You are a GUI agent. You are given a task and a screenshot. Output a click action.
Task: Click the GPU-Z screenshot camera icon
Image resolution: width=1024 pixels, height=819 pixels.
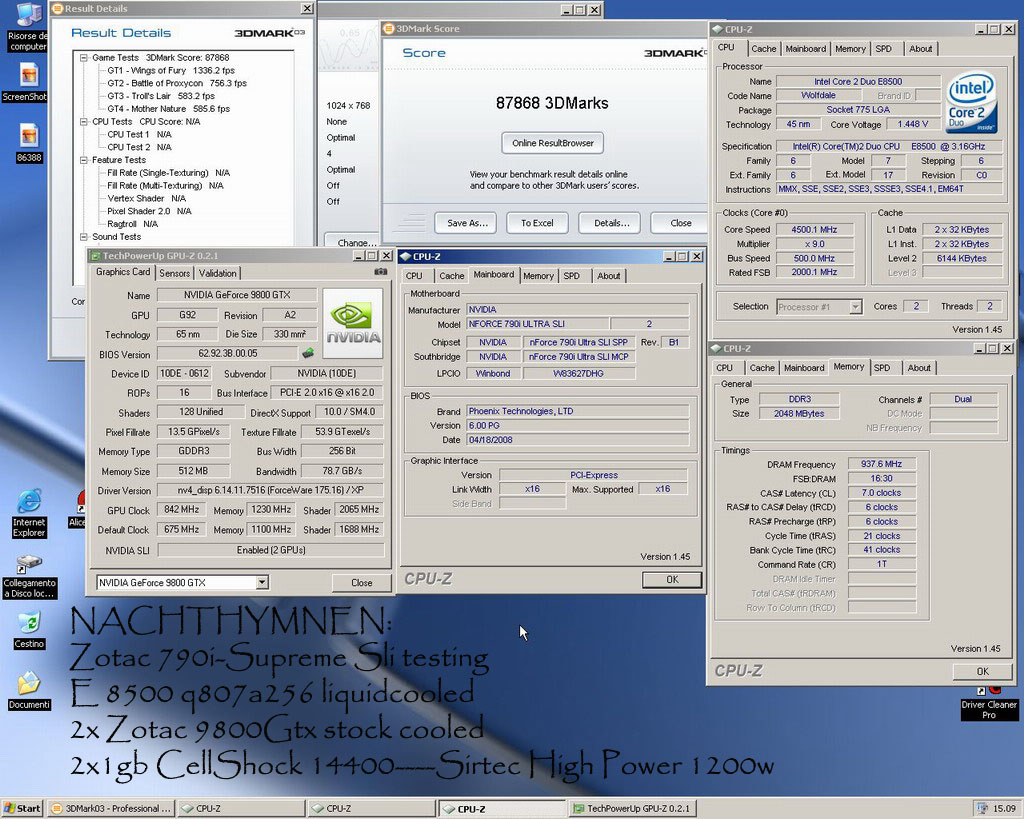tap(380, 272)
